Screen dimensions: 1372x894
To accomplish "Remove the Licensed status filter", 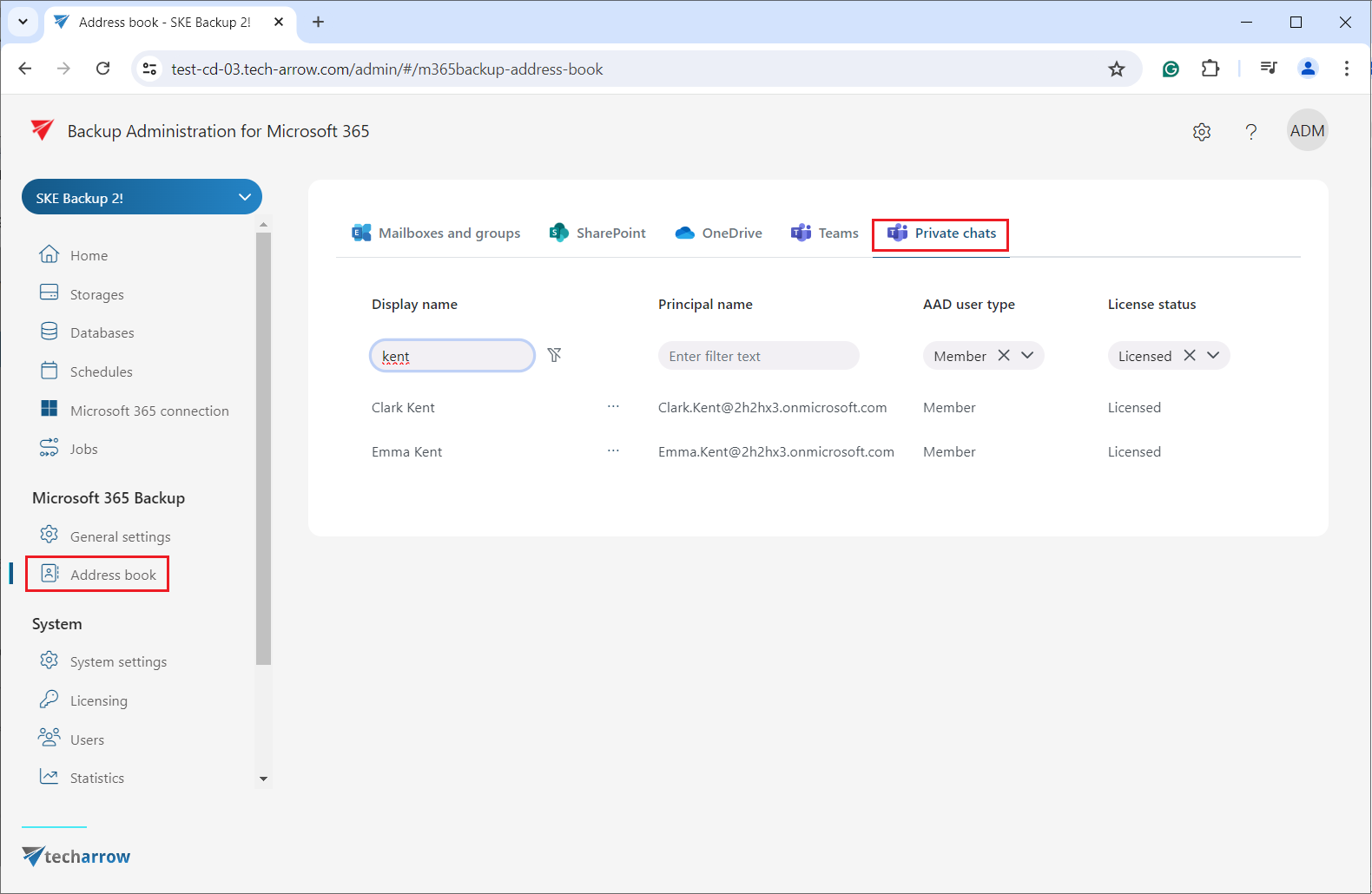I will pos(1190,356).
